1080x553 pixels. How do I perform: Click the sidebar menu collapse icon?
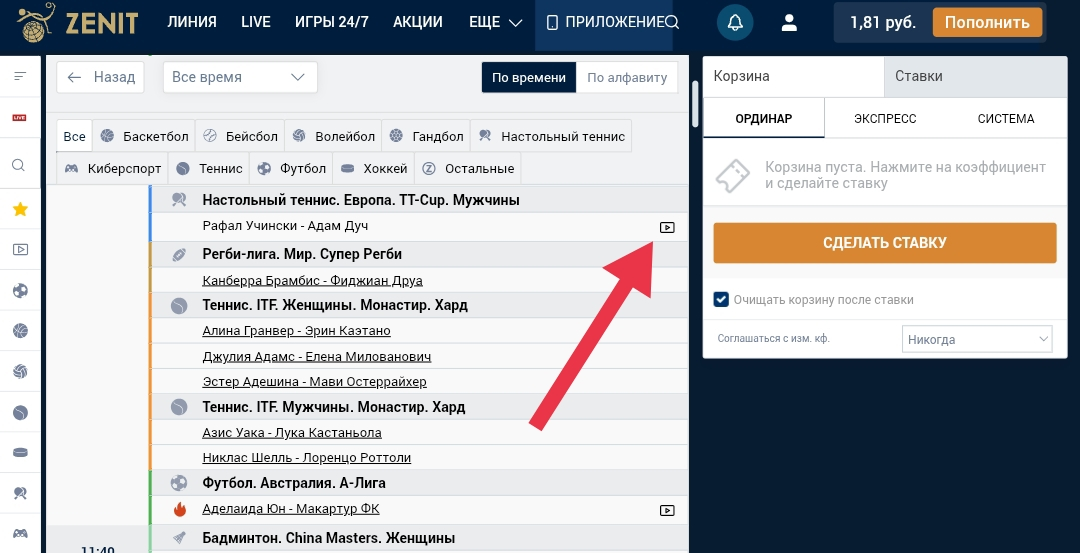pos(19,76)
